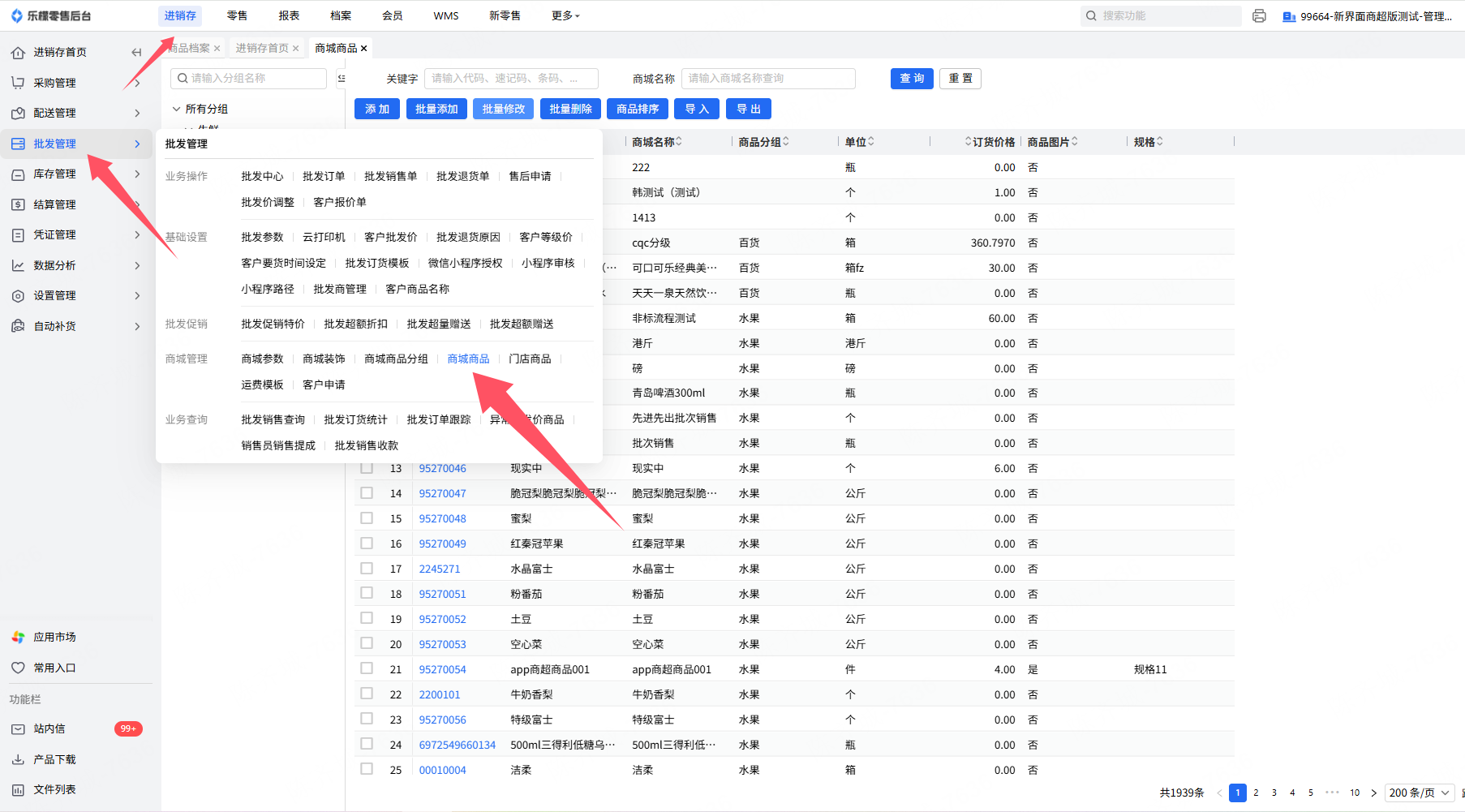Image resolution: width=1465 pixels, height=812 pixels.
Task: Click the 设置管理 gear icon
Action: tap(18, 296)
